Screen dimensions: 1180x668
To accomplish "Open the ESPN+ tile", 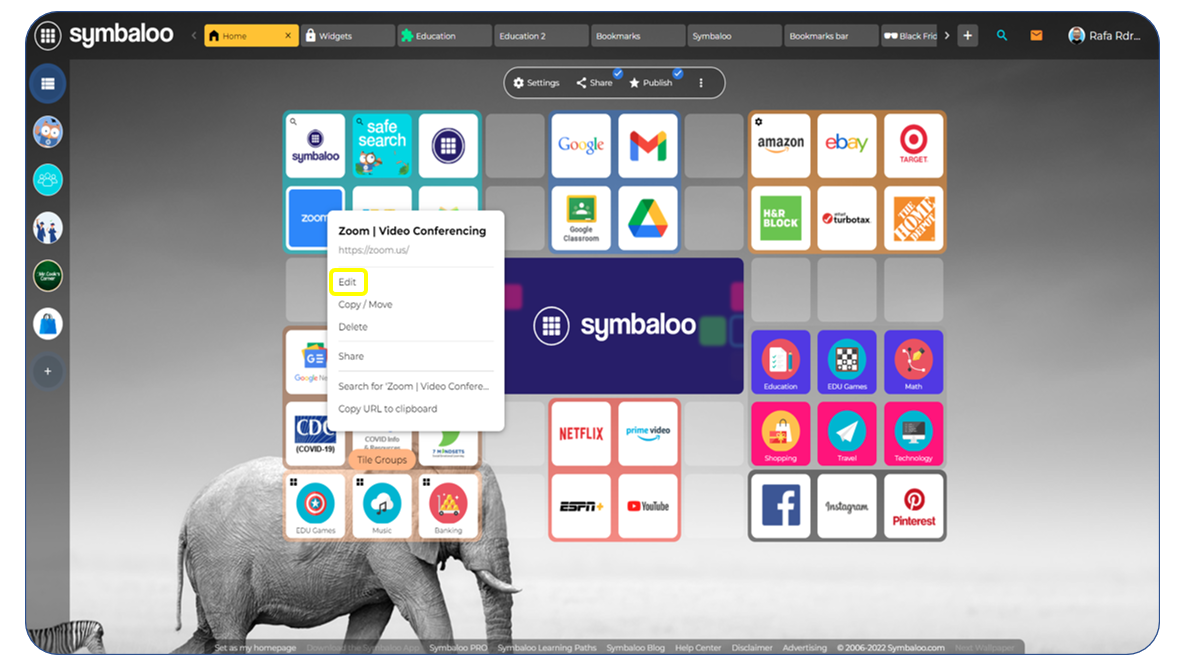I will click(581, 506).
